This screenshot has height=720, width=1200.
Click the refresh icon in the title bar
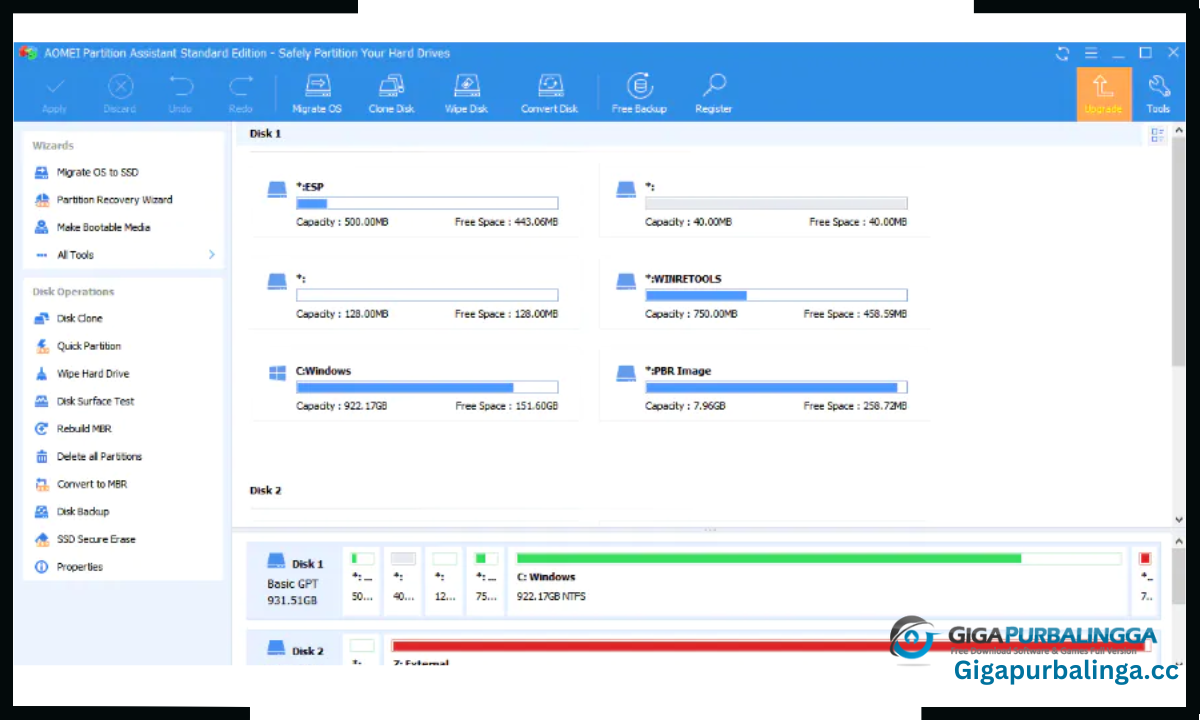pos(1063,54)
